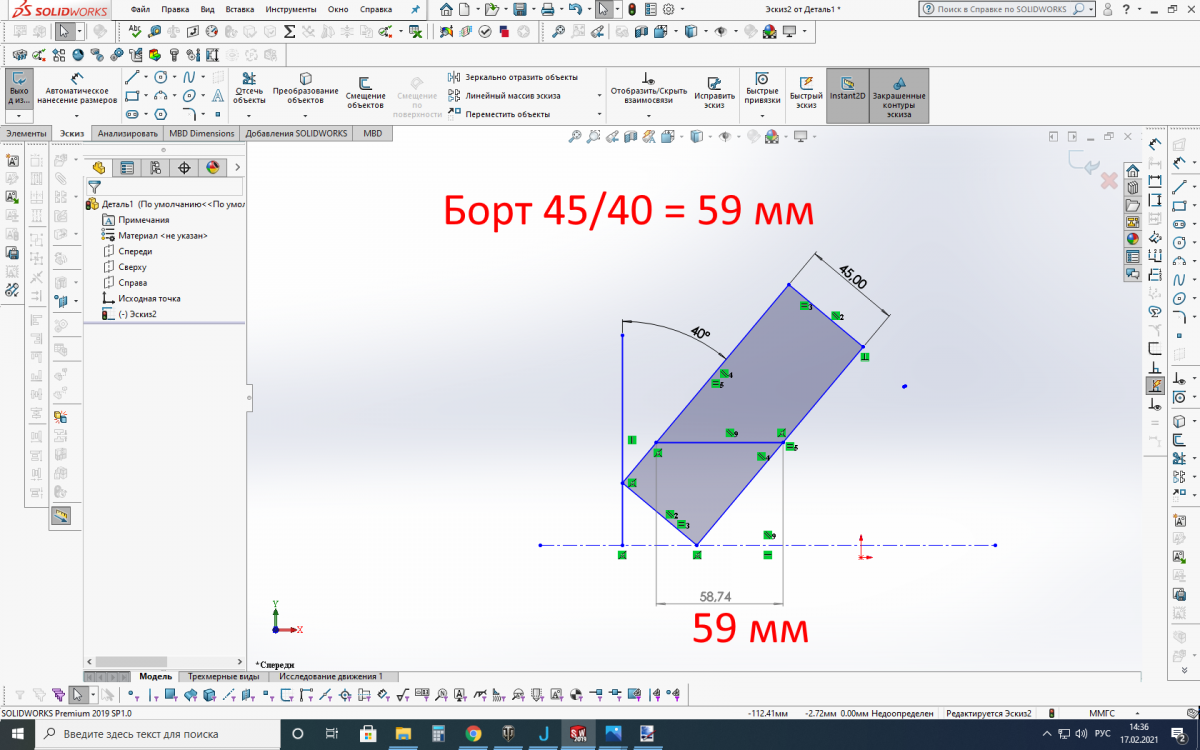Click the Windows taskbar search box
This screenshot has width=1200, height=750.
pyautogui.click(x=157, y=734)
